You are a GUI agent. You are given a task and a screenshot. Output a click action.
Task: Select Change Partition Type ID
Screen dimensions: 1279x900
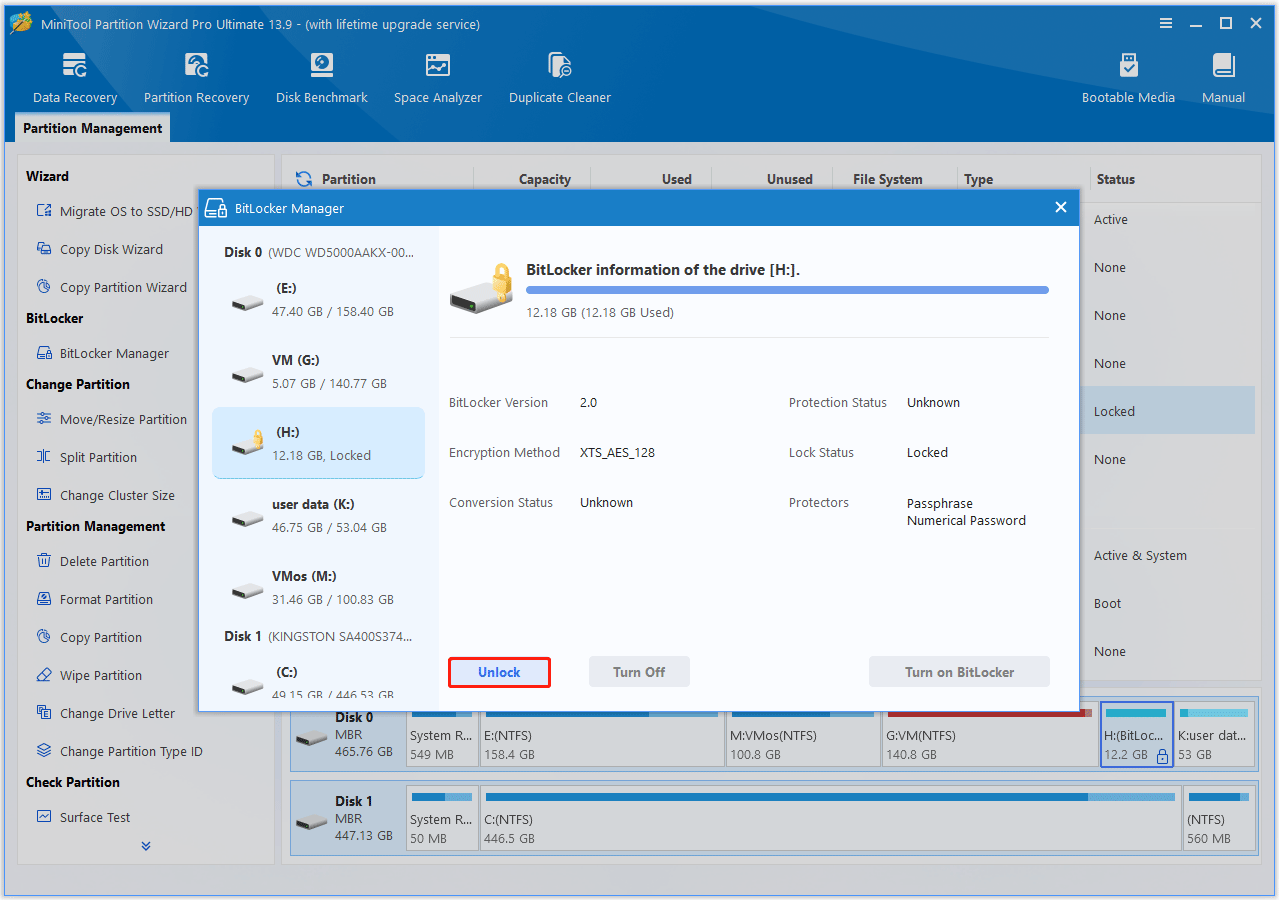119,751
